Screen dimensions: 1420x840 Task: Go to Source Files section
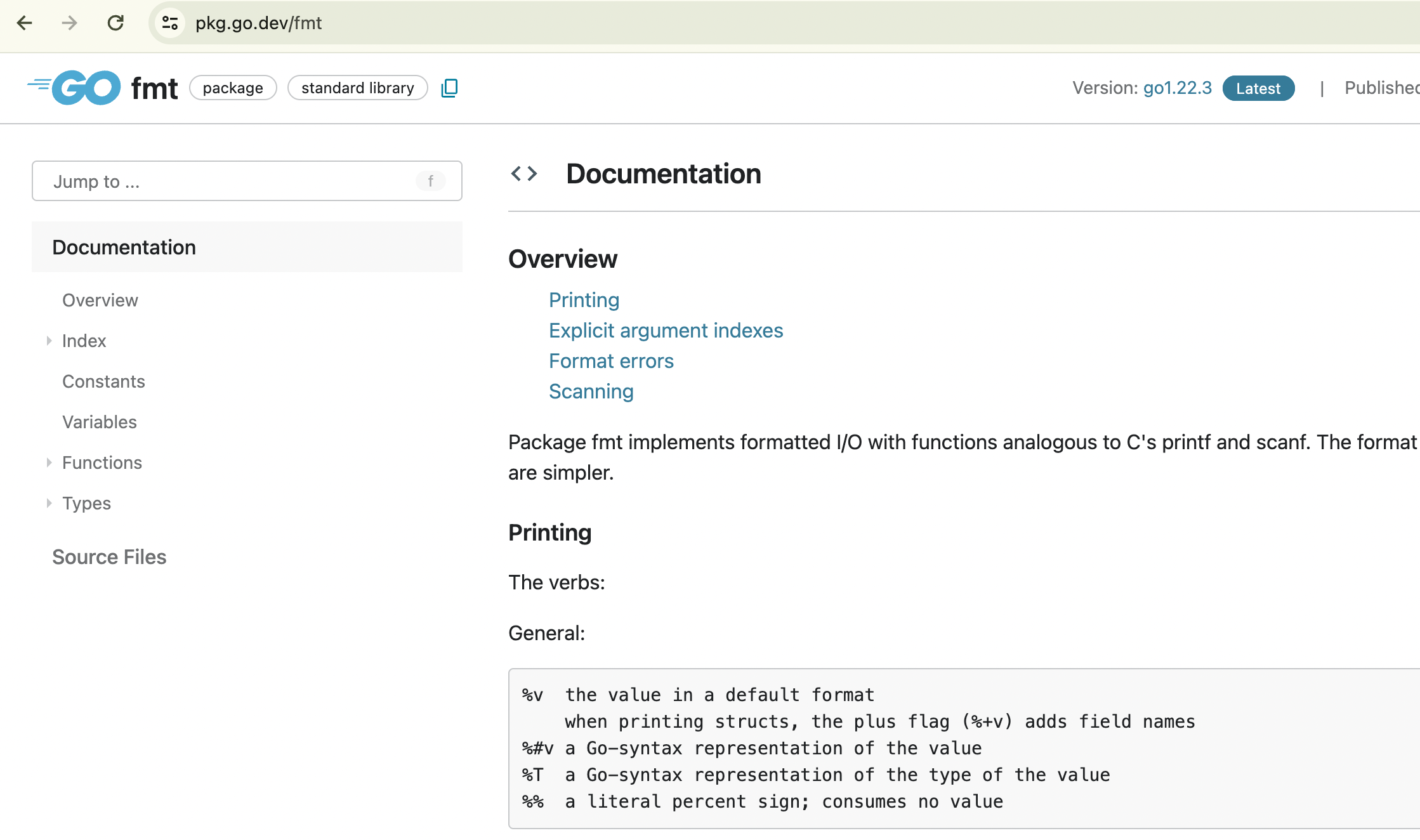pos(109,557)
